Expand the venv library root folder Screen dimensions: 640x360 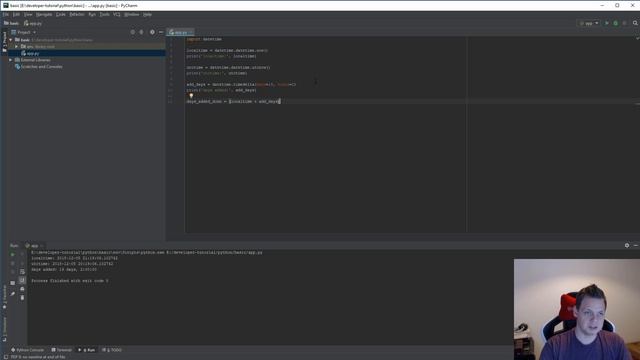(x=16, y=47)
